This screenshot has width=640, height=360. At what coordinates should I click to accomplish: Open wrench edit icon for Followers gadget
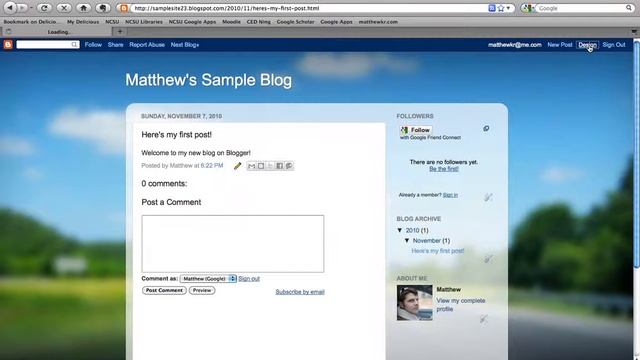pyautogui.click(x=488, y=197)
